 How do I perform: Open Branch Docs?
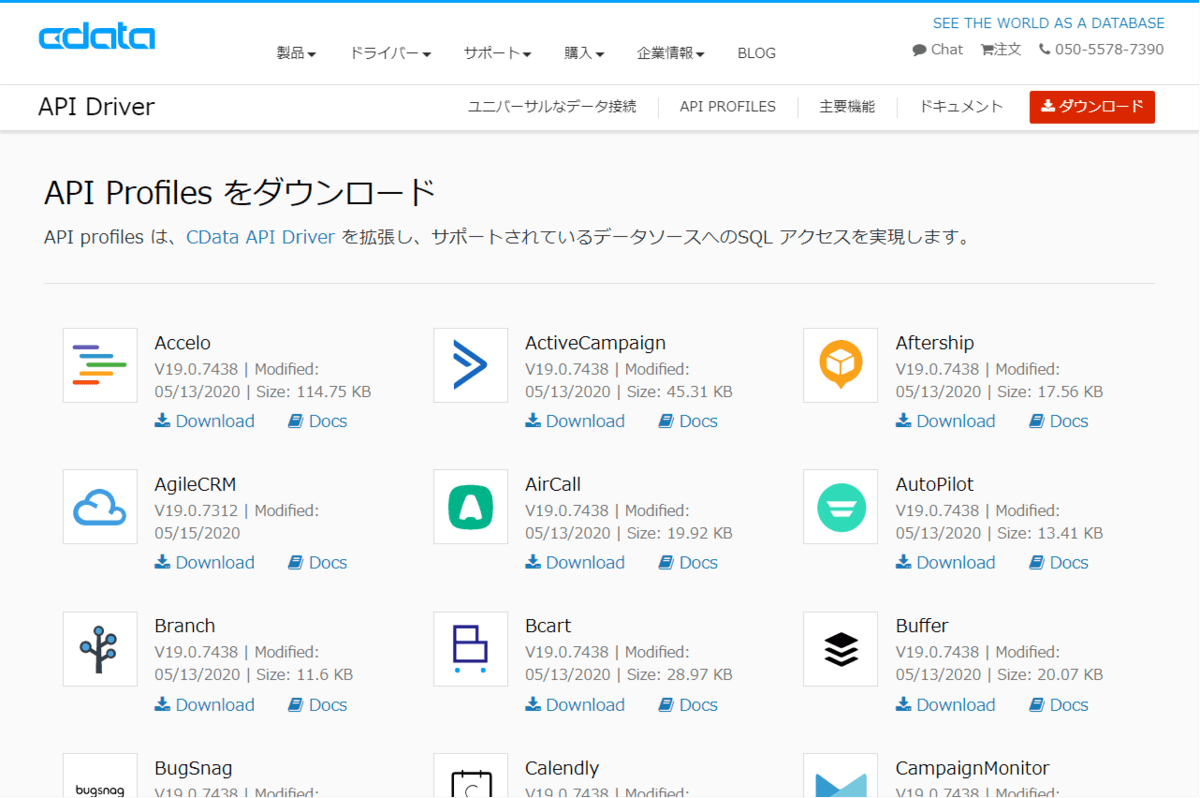pyautogui.click(x=318, y=705)
